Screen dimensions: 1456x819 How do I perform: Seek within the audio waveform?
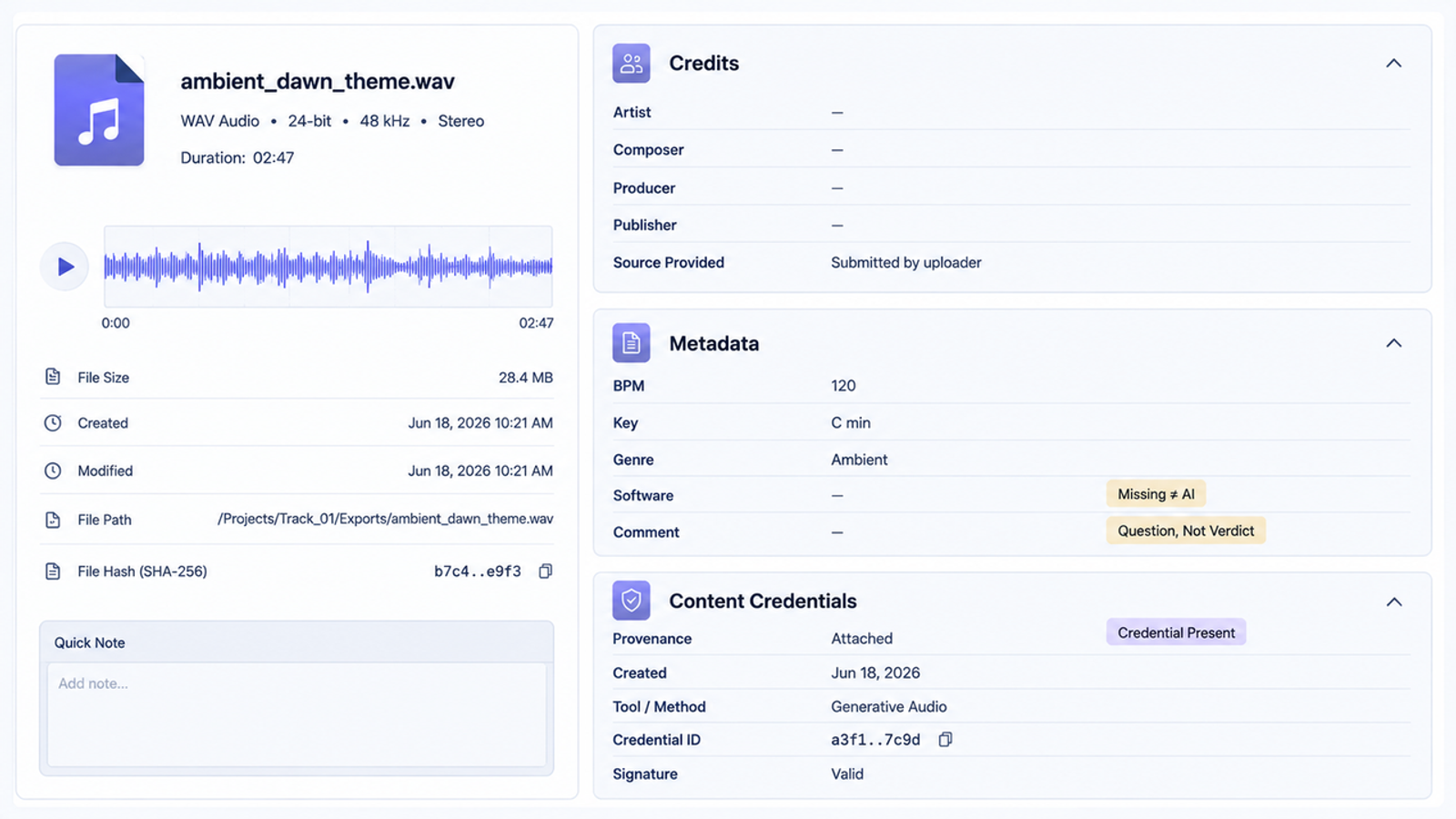pyautogui.click(x=328, y=267)
